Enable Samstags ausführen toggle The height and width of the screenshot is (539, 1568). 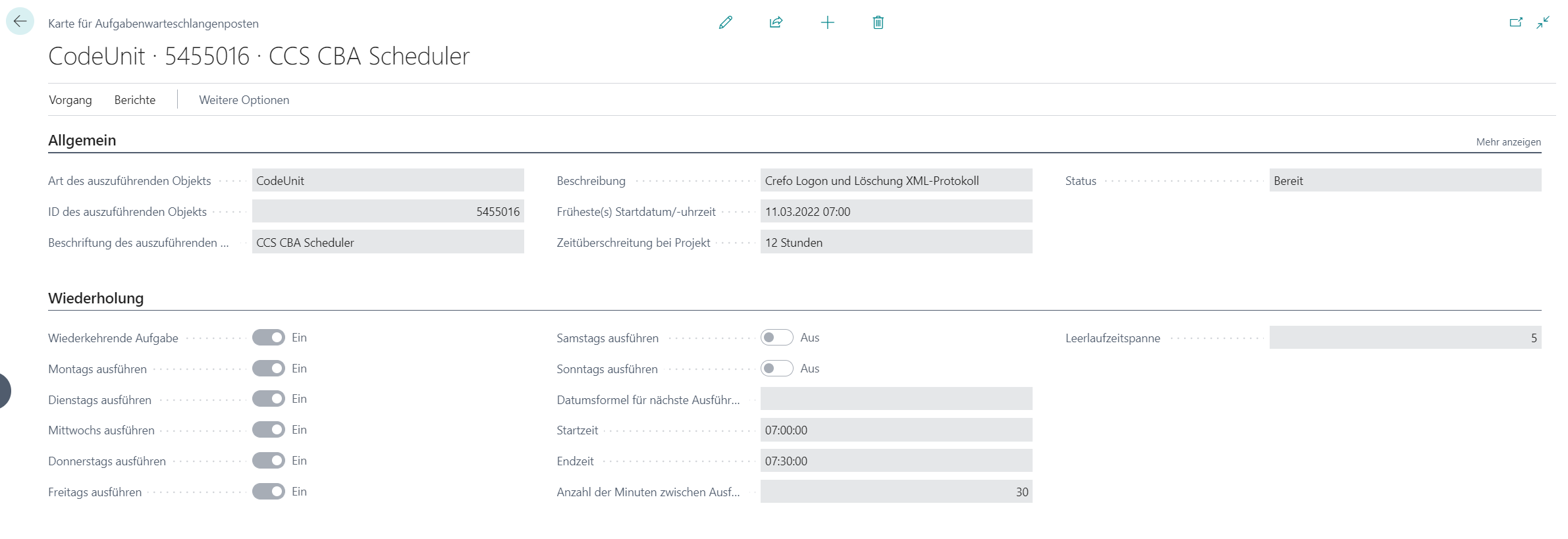[776, 338]
